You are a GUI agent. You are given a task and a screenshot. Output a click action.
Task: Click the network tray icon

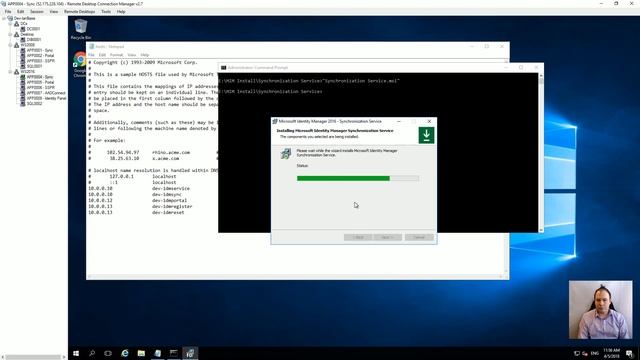tap(577, 353)
